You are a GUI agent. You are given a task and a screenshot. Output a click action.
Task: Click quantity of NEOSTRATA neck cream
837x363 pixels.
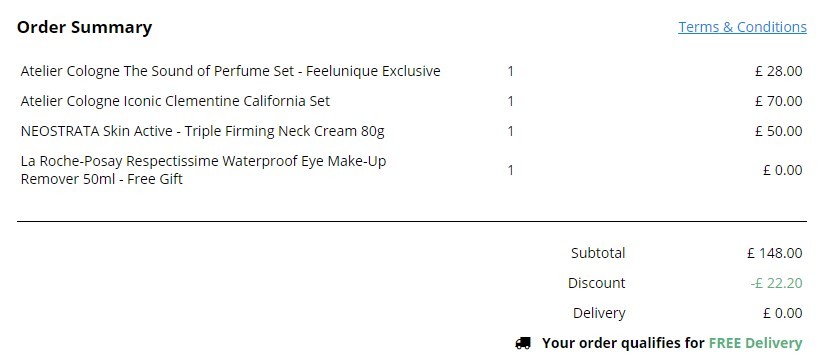[x=510, y=131]
